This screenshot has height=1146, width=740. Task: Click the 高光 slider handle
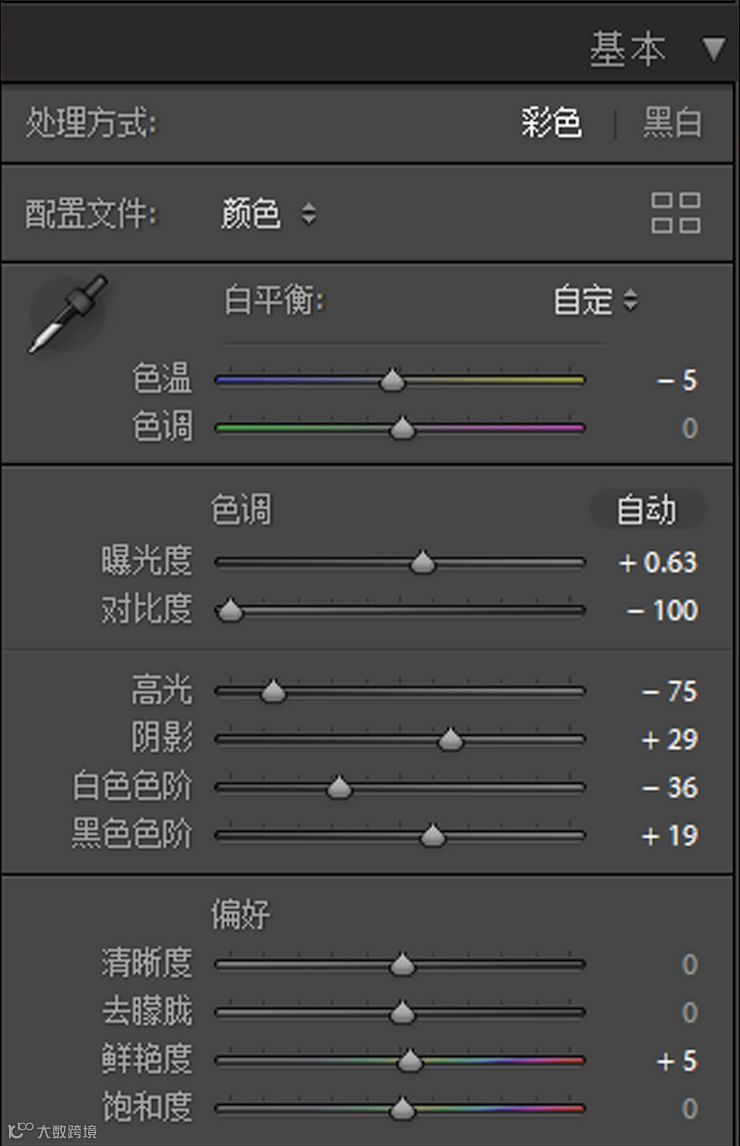tap(273, 691)
